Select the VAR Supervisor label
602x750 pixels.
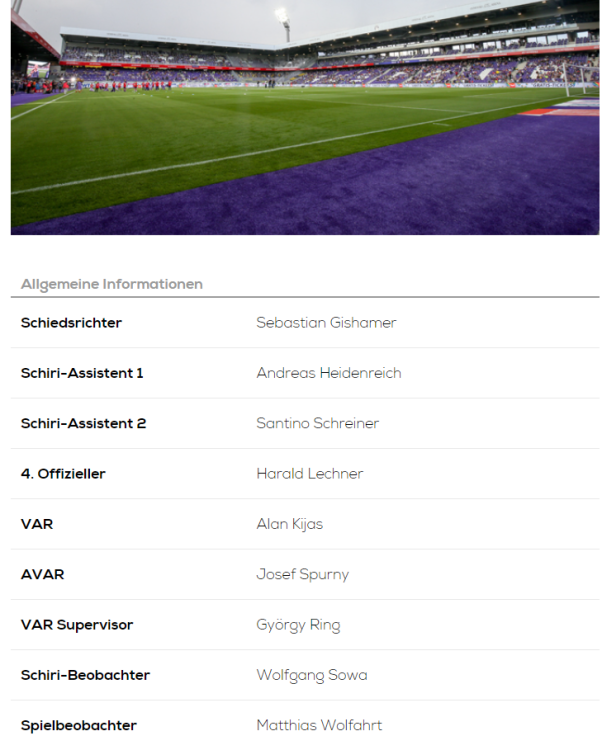point(77,625)
